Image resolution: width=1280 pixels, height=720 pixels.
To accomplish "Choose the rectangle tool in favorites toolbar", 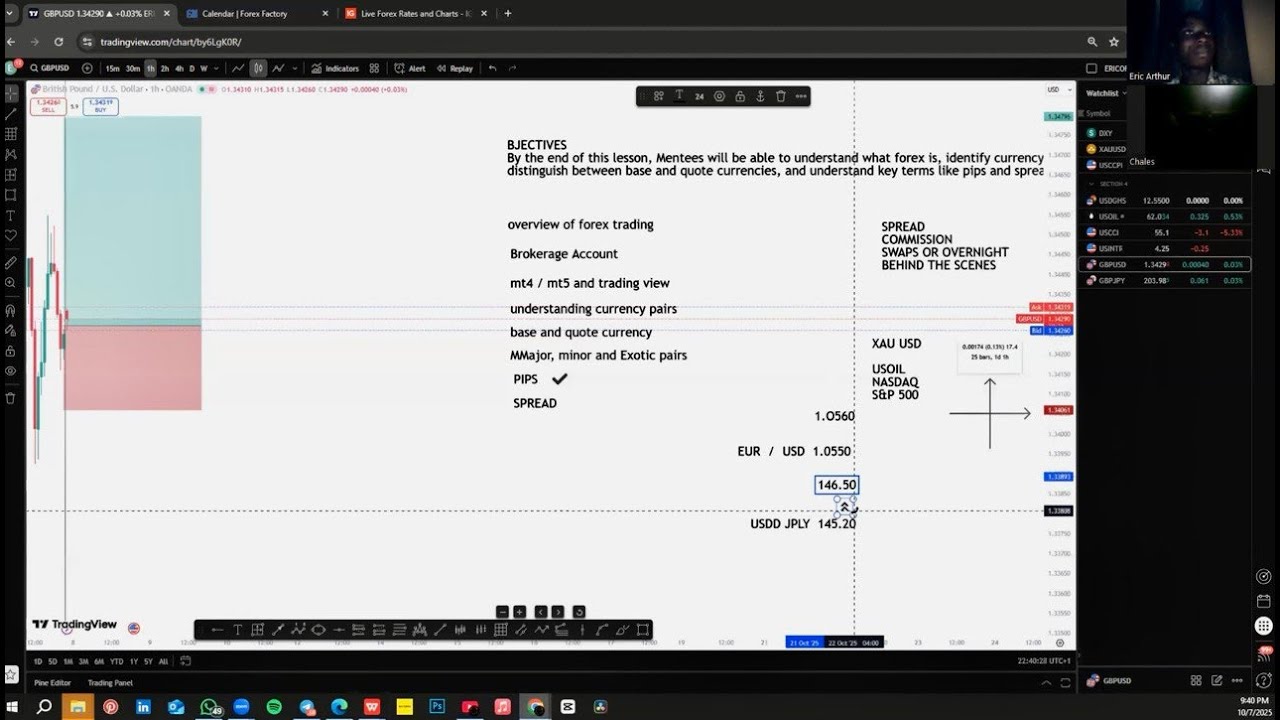I will tap(642, 629).
